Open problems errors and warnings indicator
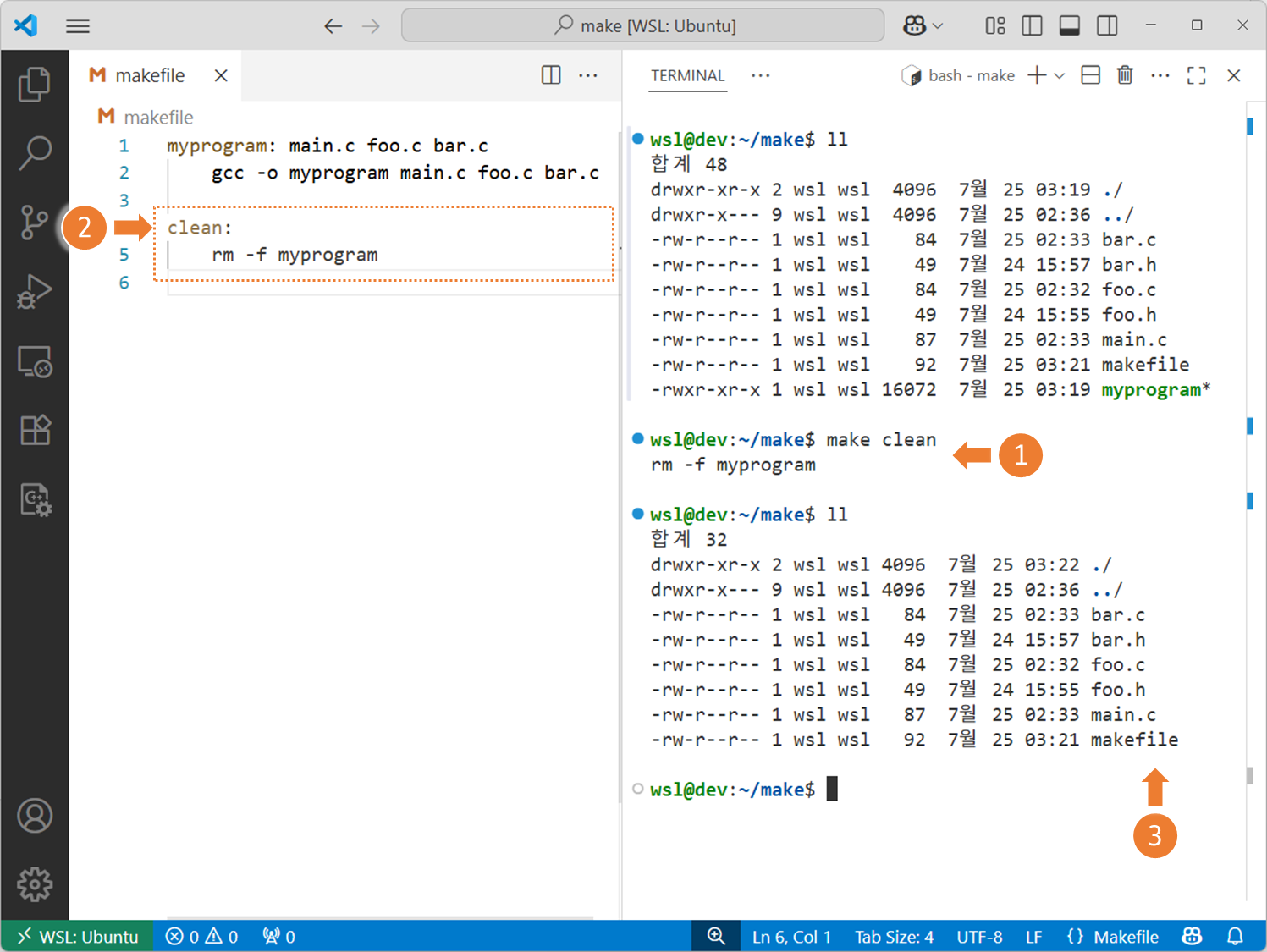The image size is (1267, 952). [202, 937]
